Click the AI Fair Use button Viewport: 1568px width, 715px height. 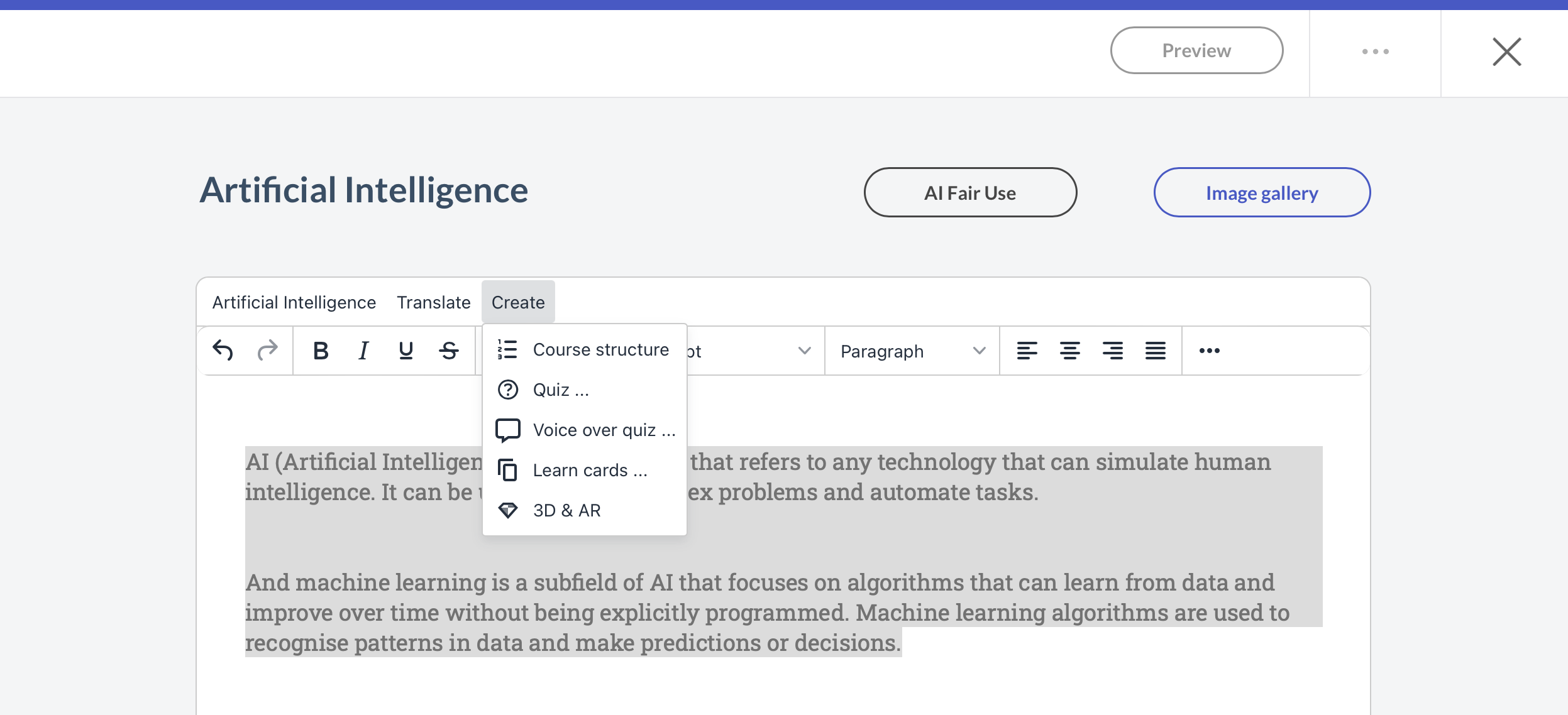(970, 192)
